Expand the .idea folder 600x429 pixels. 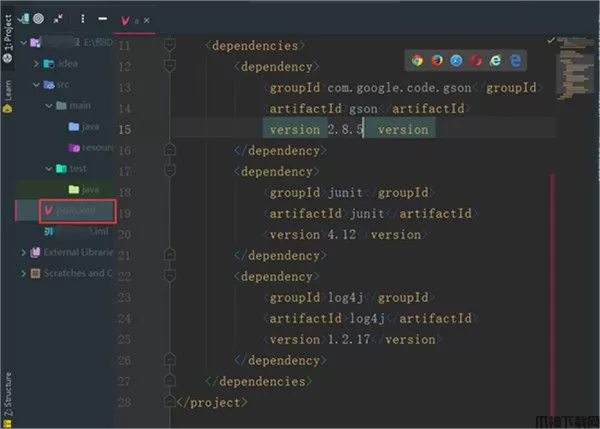pyautogui.click(x=37, y=64)
